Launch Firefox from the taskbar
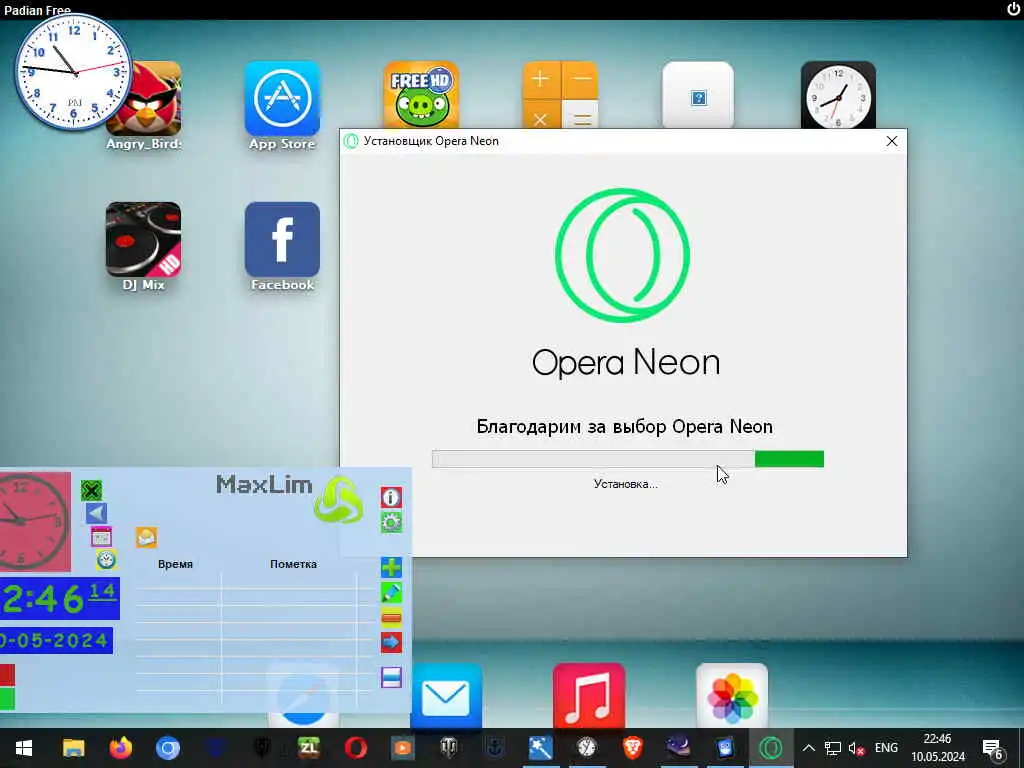Viewport: 1024px width, 768px height. point(120,748)
